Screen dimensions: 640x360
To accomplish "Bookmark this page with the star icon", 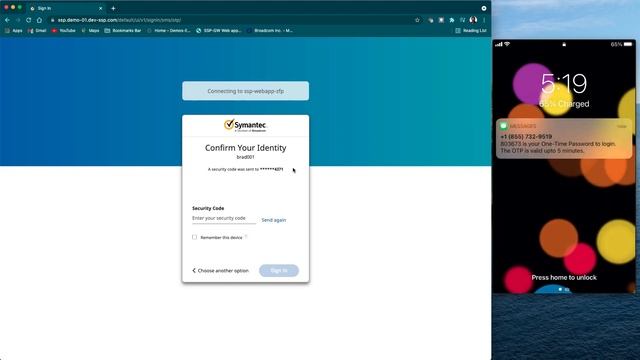I will [x=417, y=20].
